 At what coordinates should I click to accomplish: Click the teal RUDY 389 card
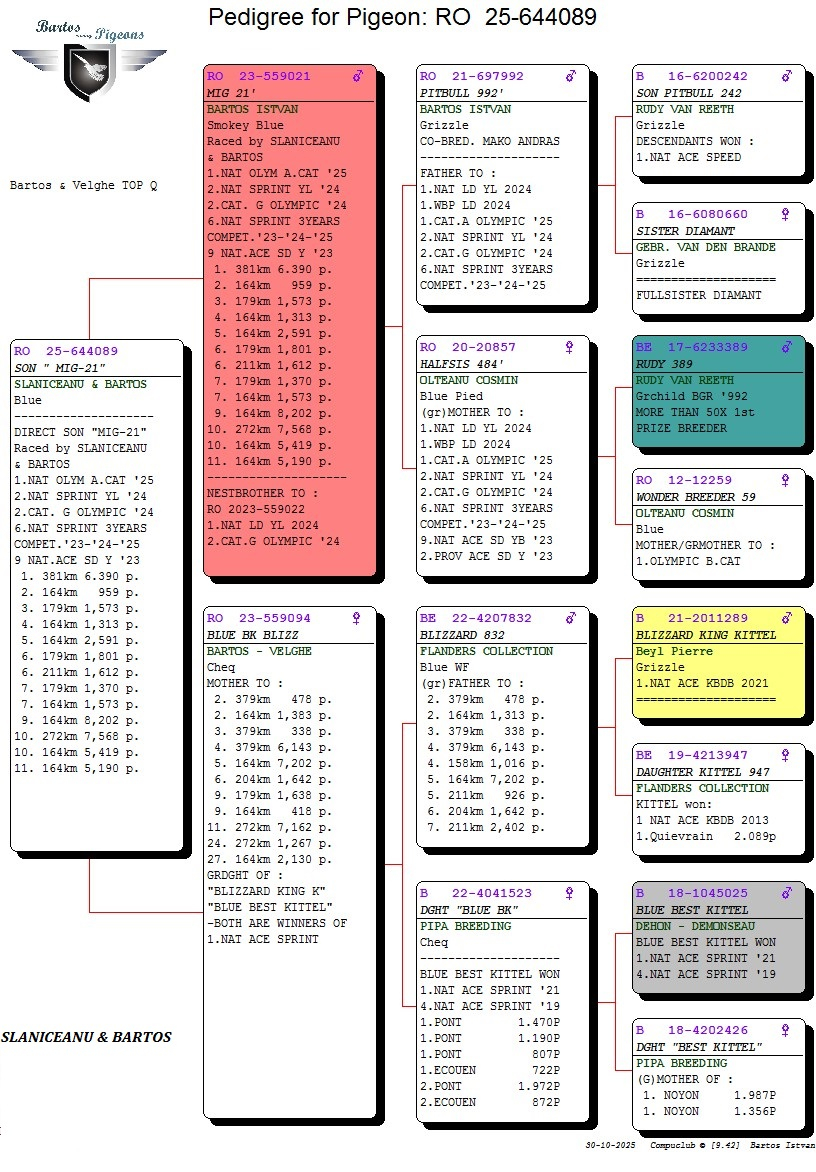[718, 395]
